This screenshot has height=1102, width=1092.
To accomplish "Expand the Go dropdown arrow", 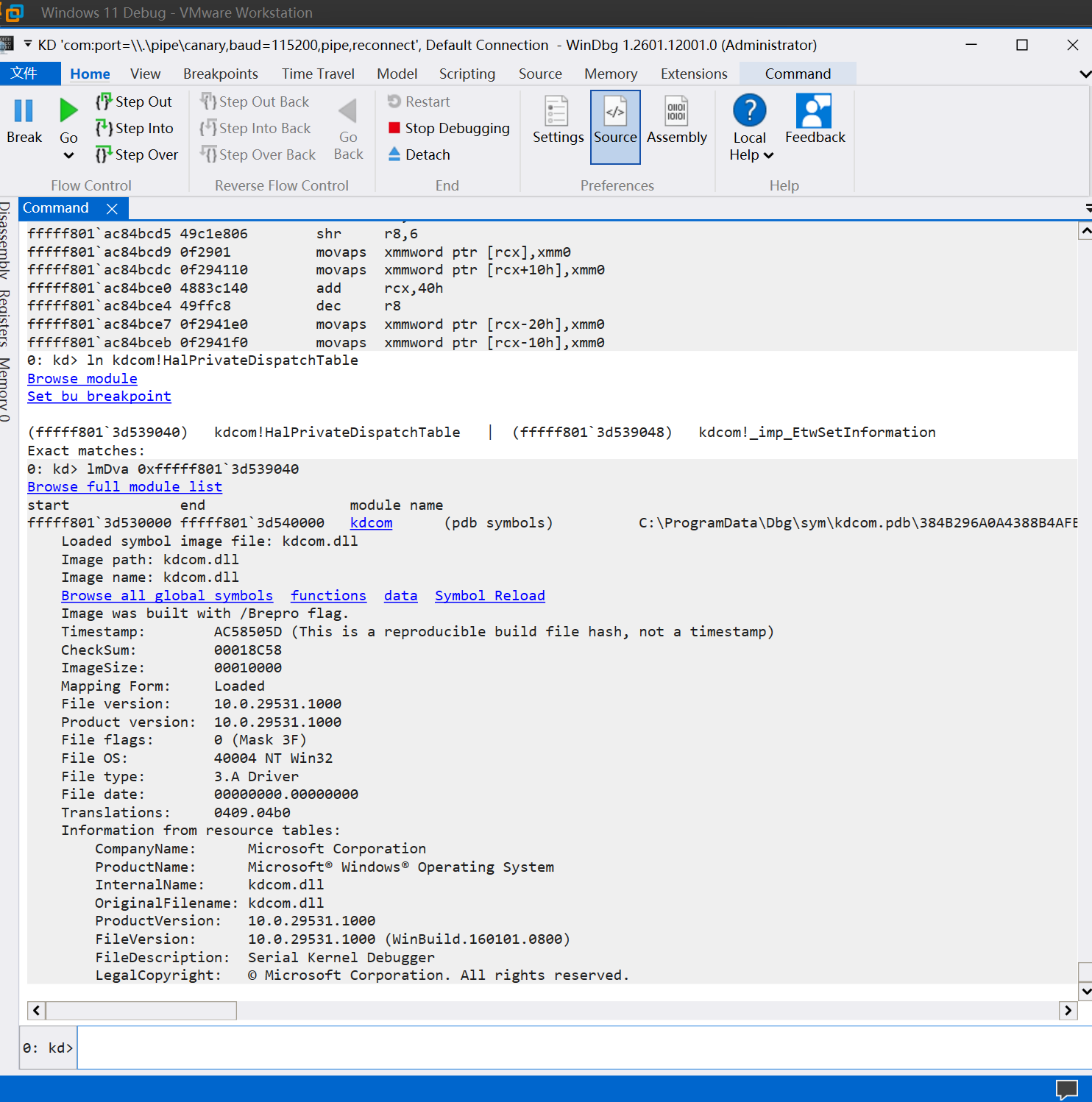I will [68, 155].
